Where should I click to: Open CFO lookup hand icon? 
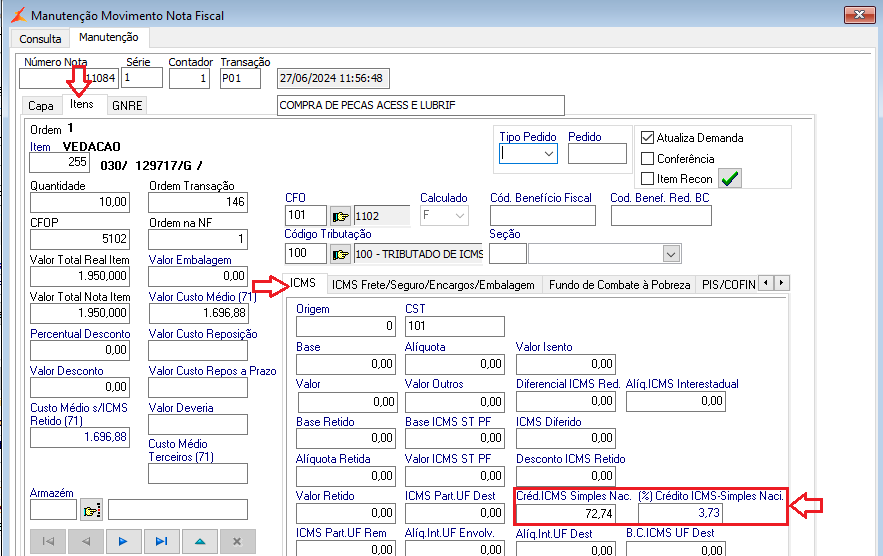coord(340,216)
